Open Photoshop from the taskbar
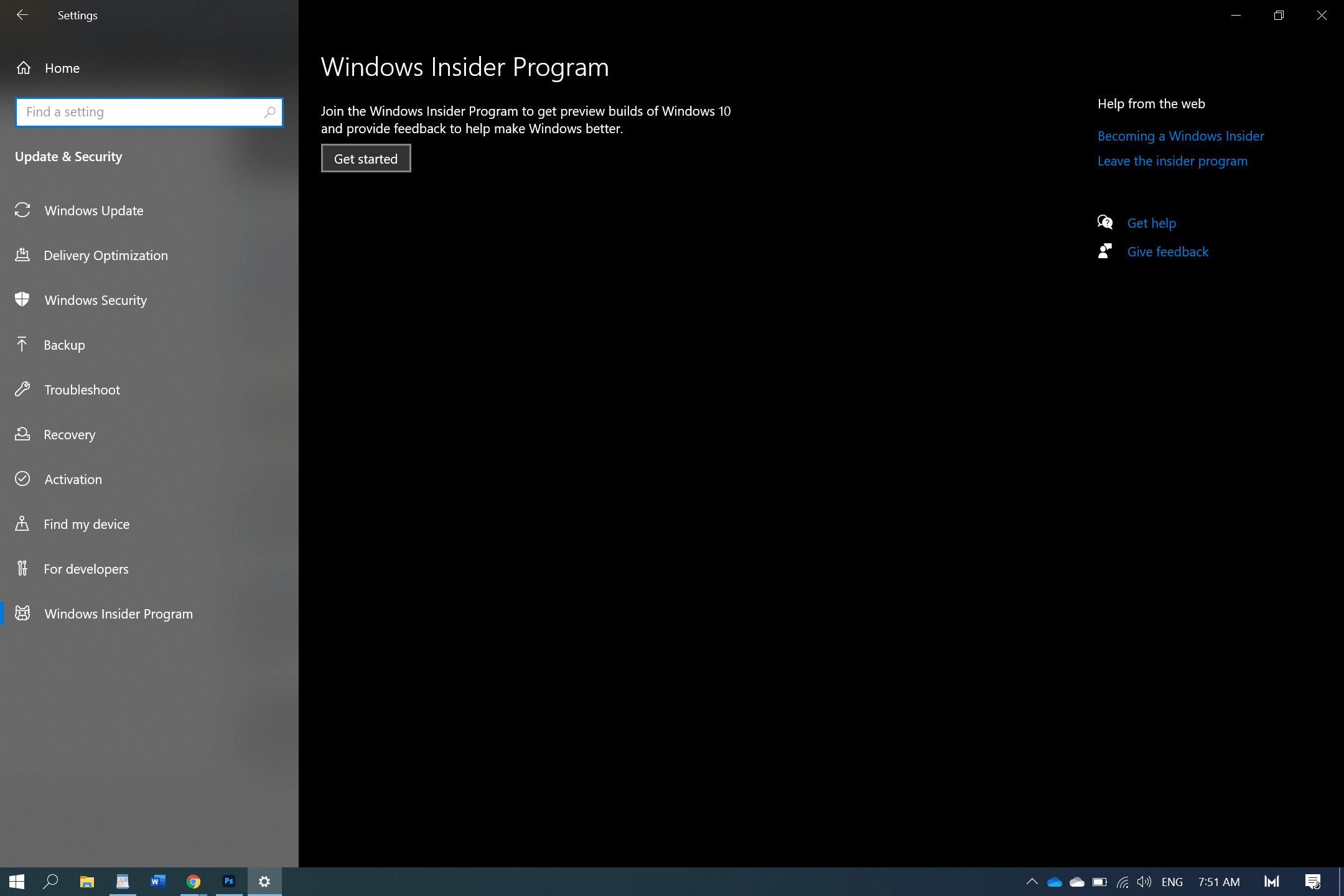 pos(229,882)
